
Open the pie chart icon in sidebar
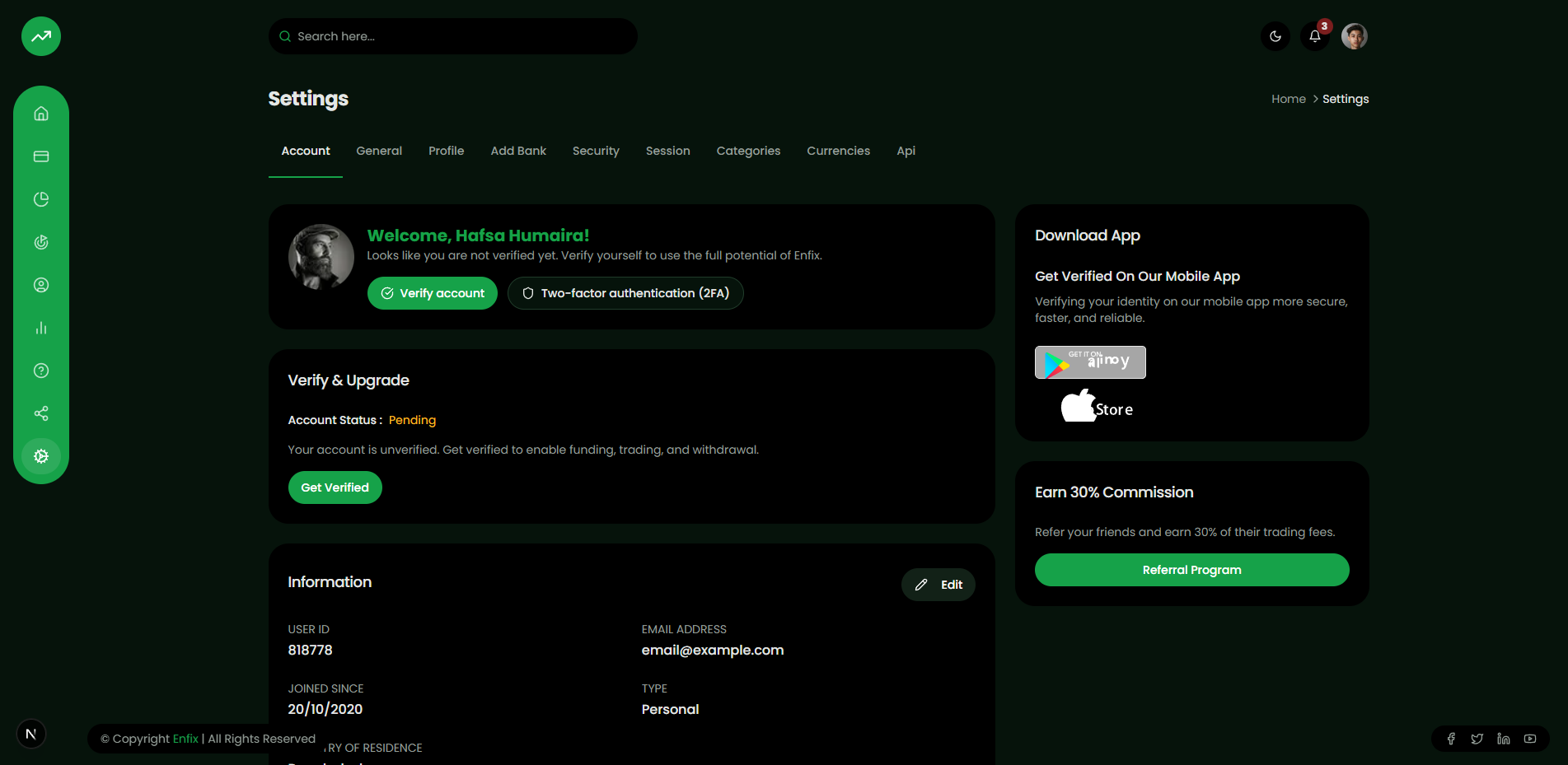(x=41, y=199)
